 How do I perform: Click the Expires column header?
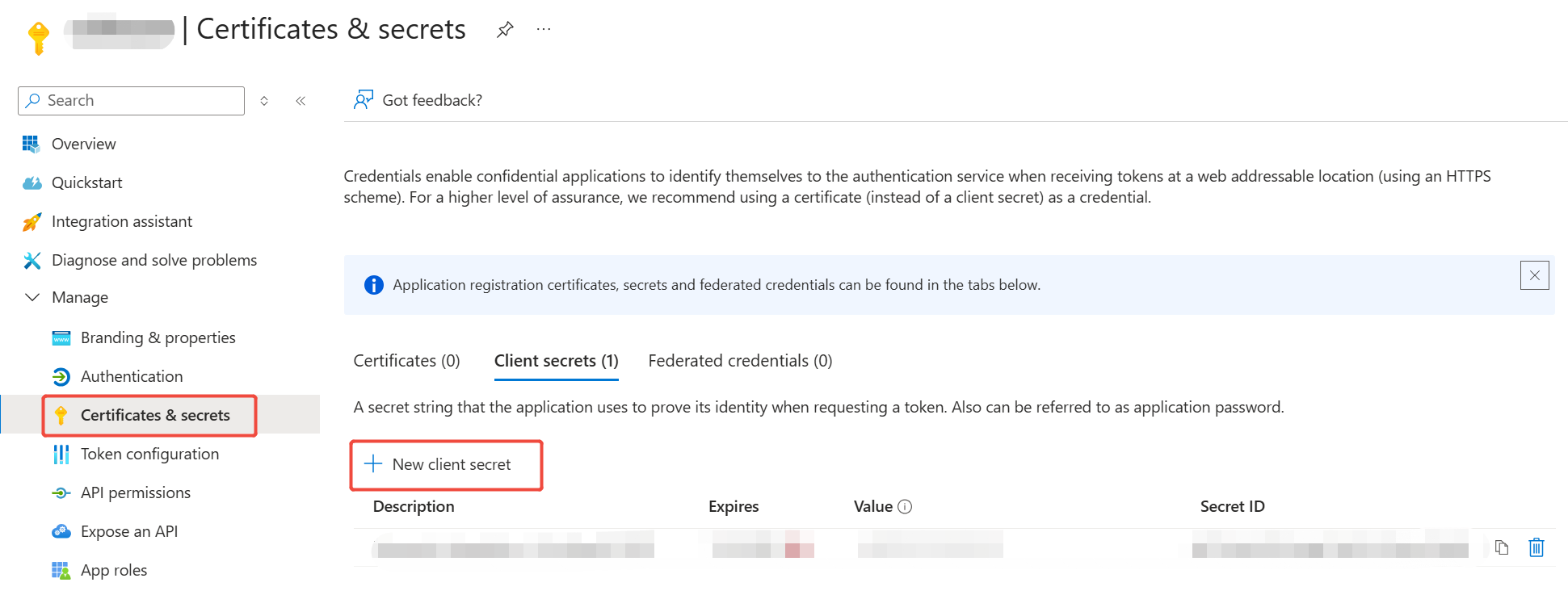coord(734,506)
